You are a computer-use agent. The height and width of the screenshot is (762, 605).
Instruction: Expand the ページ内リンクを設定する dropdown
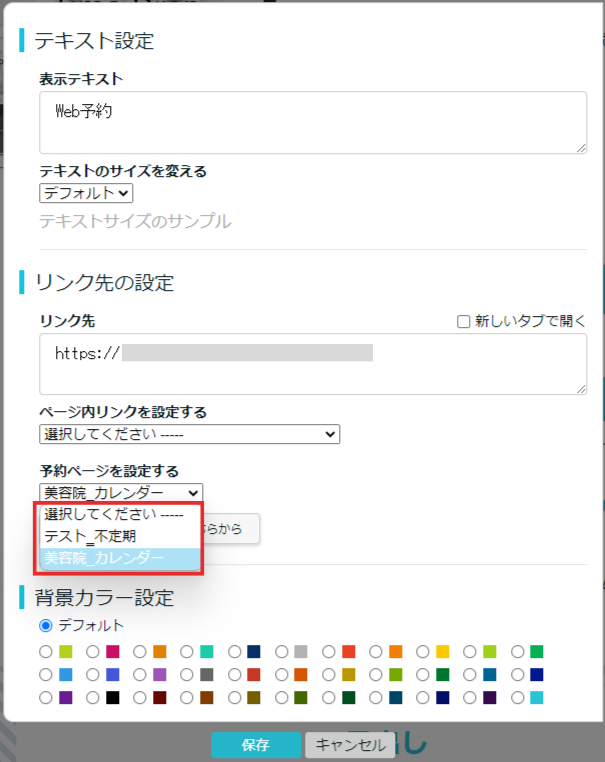point(189,434)
